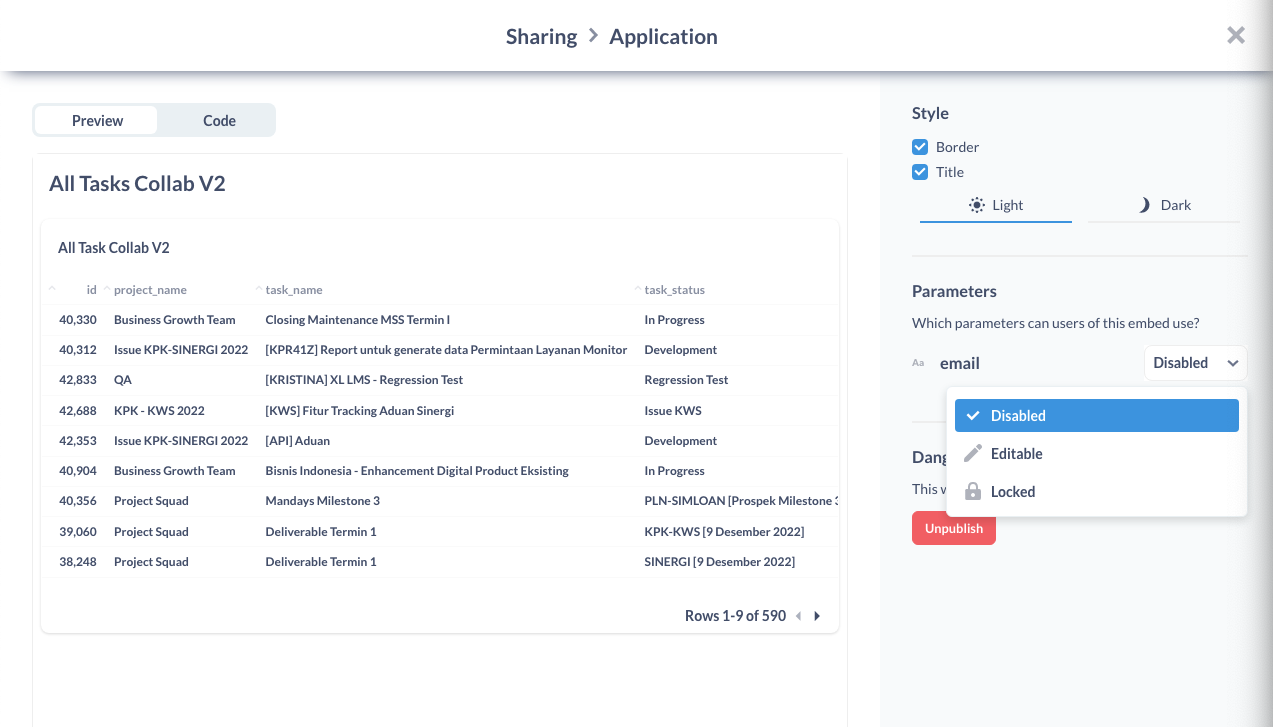Choose Editable from the parameter menu
This screenshot has width=1273, height=727.
tap(1016, 454)
